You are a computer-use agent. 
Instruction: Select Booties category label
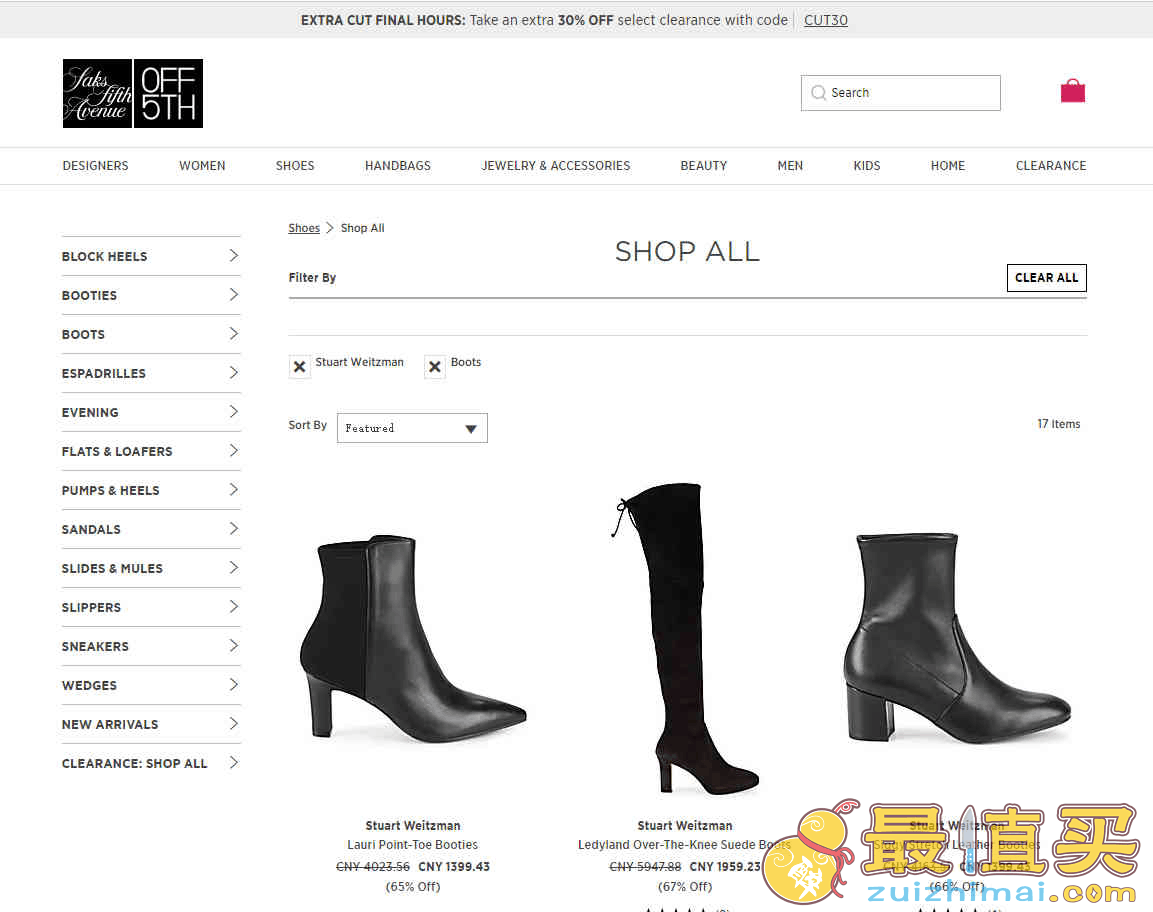click(89, 295)
